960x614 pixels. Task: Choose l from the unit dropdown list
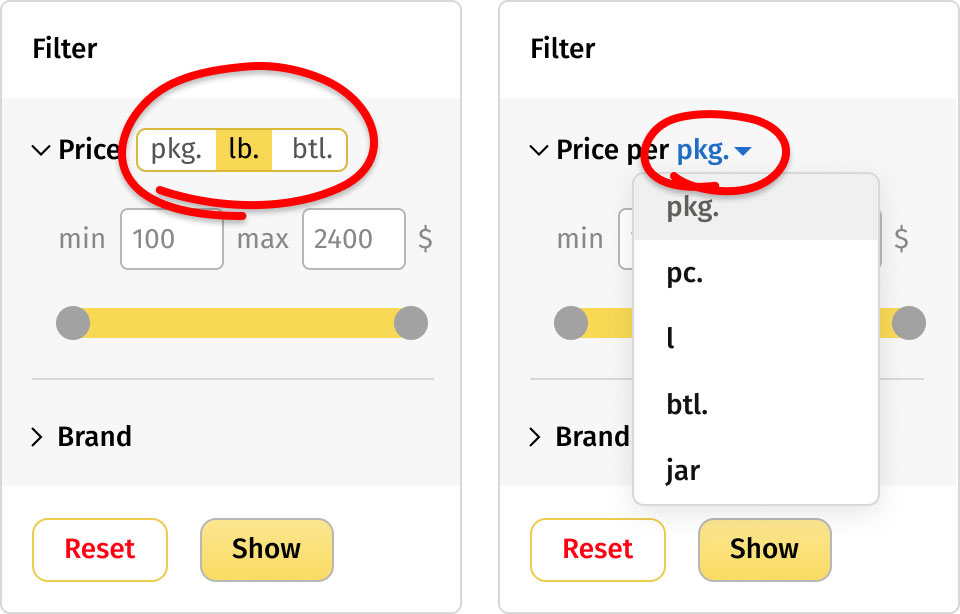756,339
